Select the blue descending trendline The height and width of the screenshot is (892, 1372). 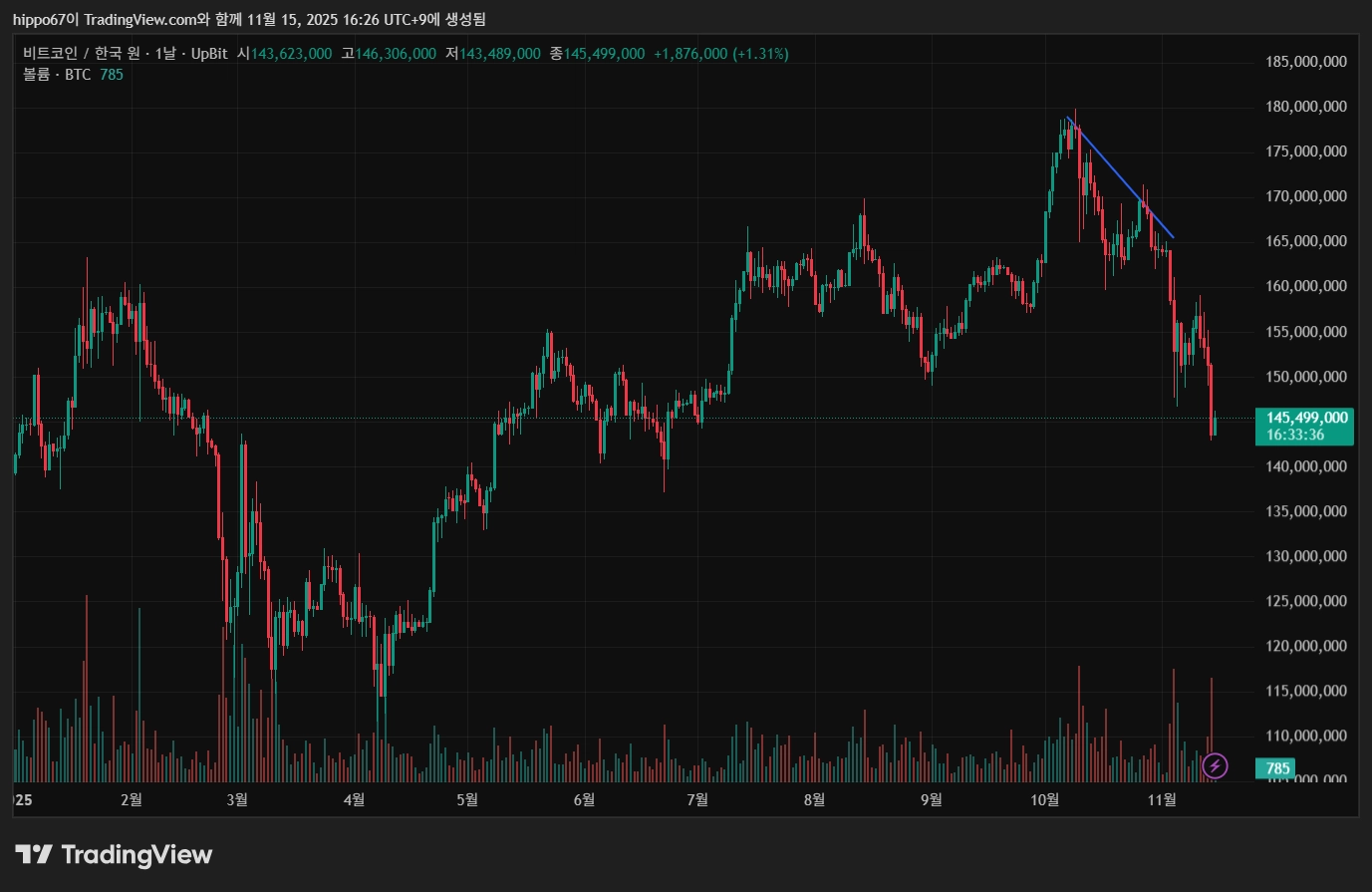point(1119,177)
